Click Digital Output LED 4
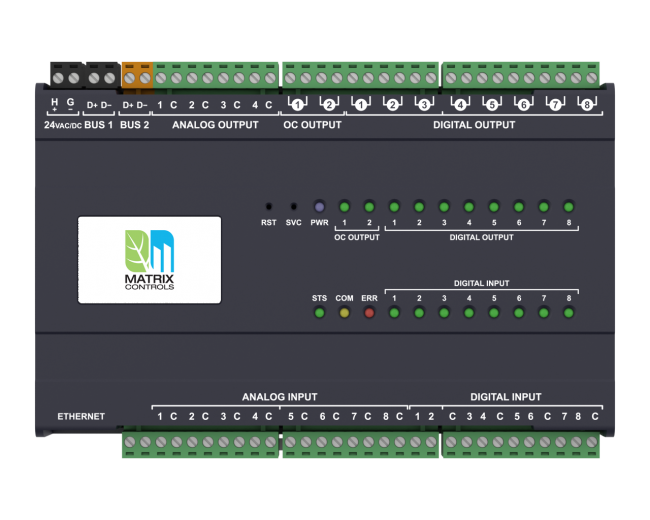Viewport: 650px width, 520px height. pyautogui.click(x=469, y=205)
